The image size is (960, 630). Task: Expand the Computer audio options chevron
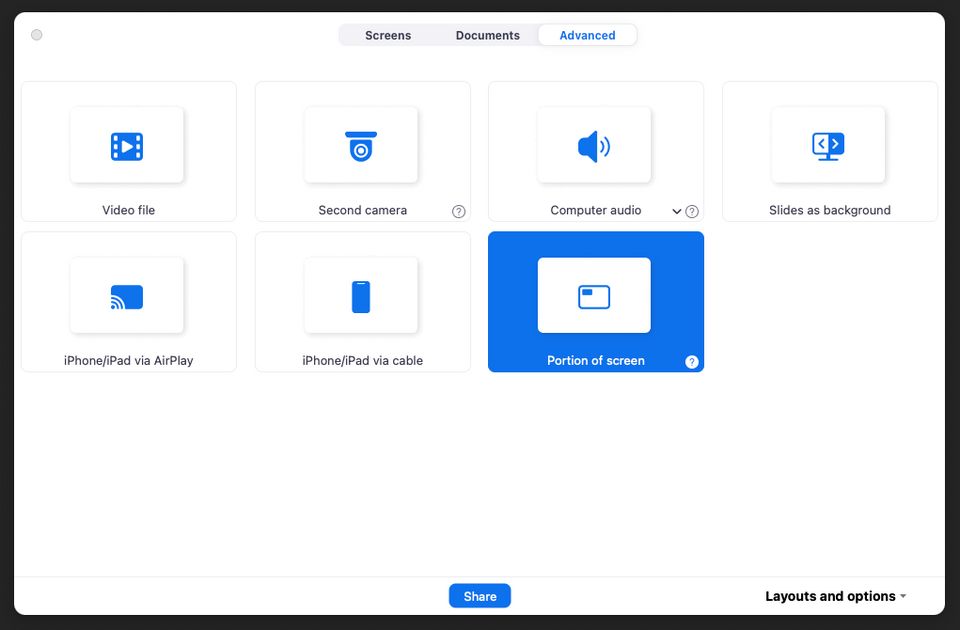(676, 211)
